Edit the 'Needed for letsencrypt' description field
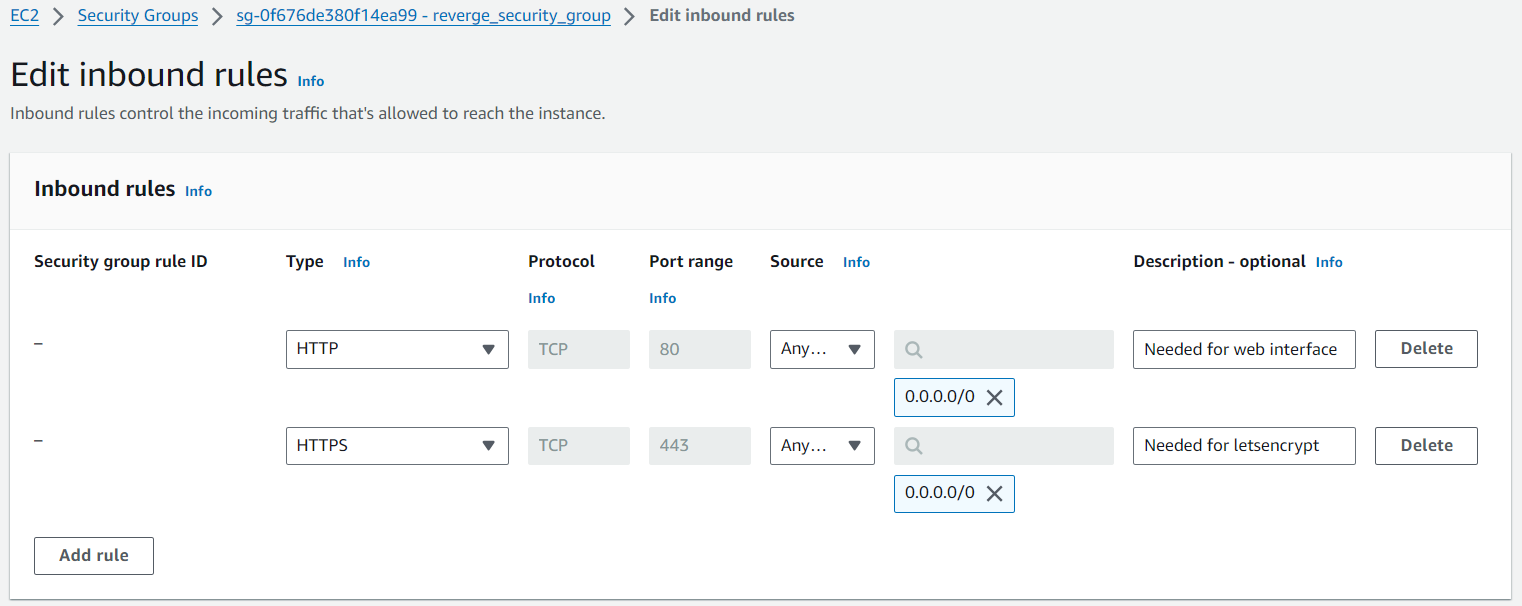 (1244, 446)
